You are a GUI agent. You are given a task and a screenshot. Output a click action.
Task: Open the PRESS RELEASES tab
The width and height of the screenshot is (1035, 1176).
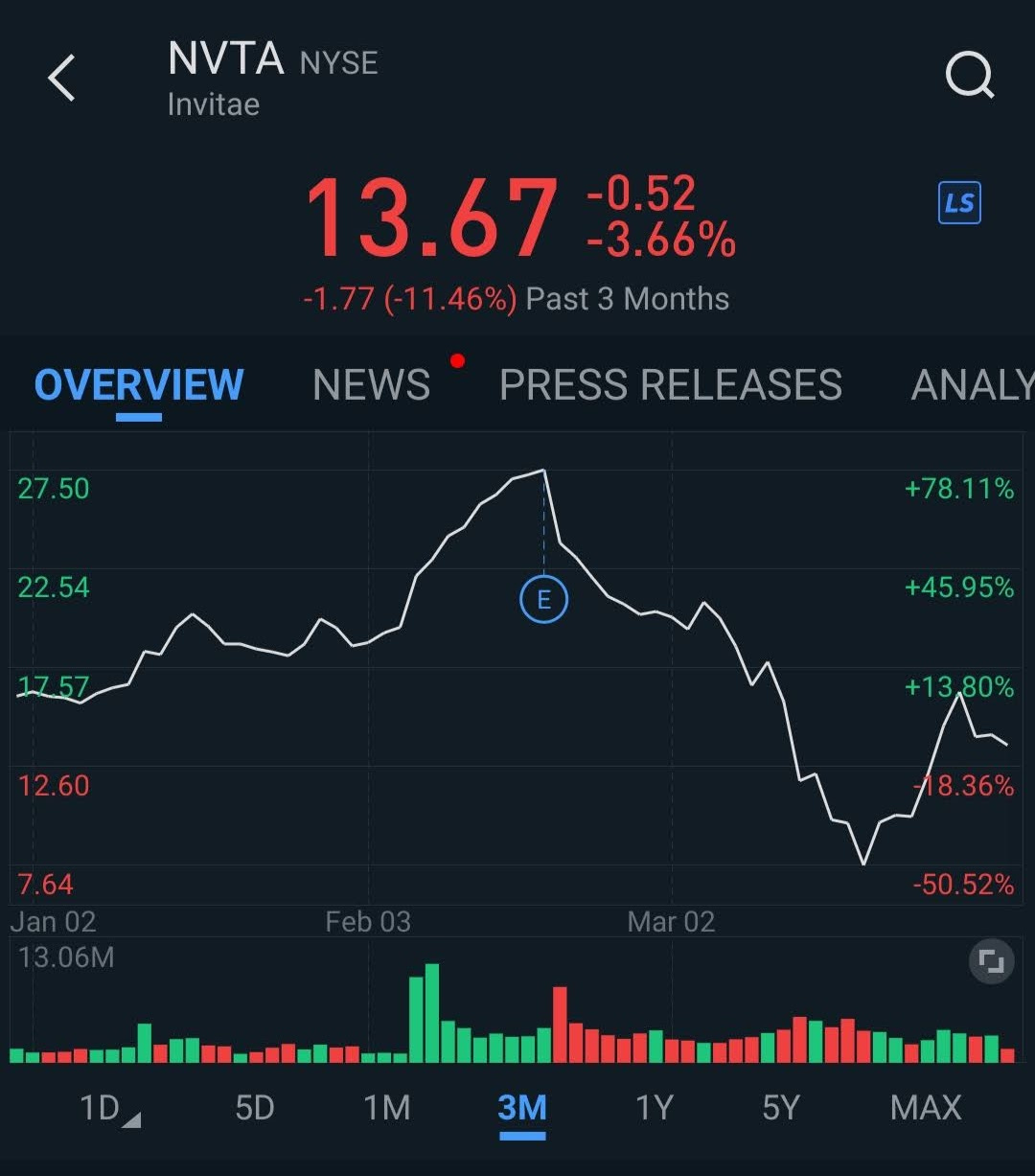tap(670, 385)
